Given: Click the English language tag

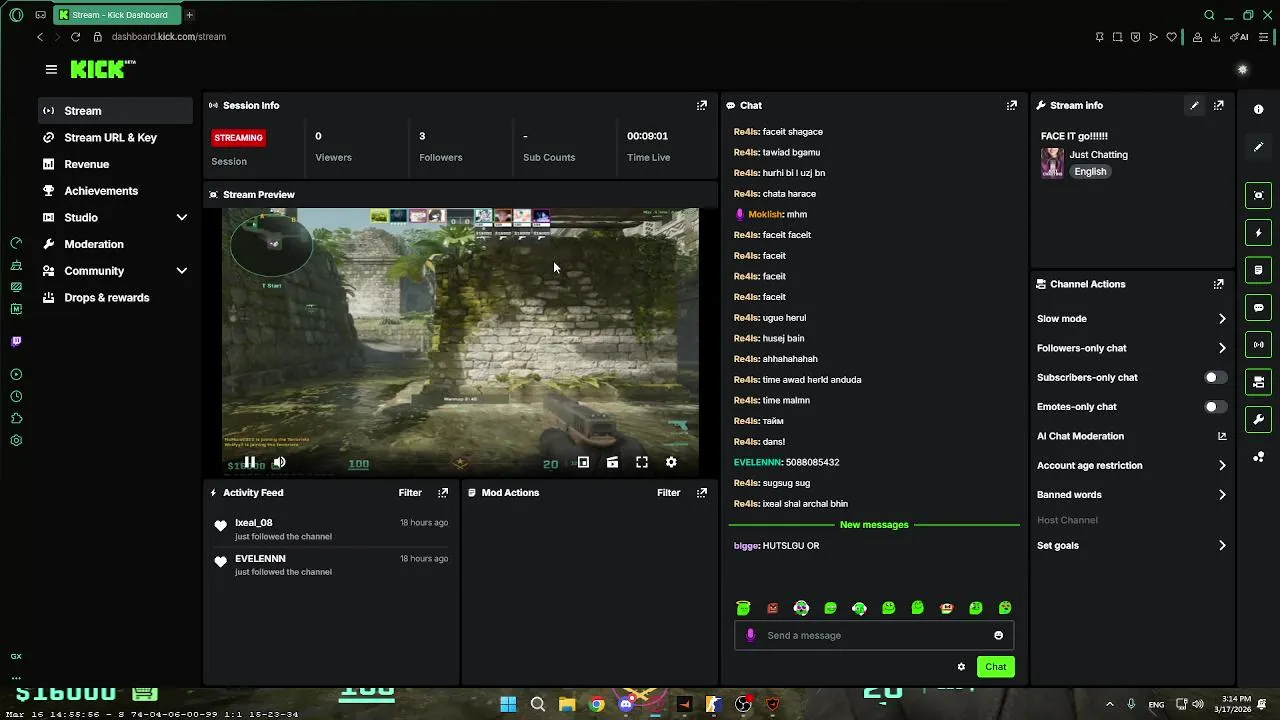Looking at the screenshot, I should [1090, 172].
